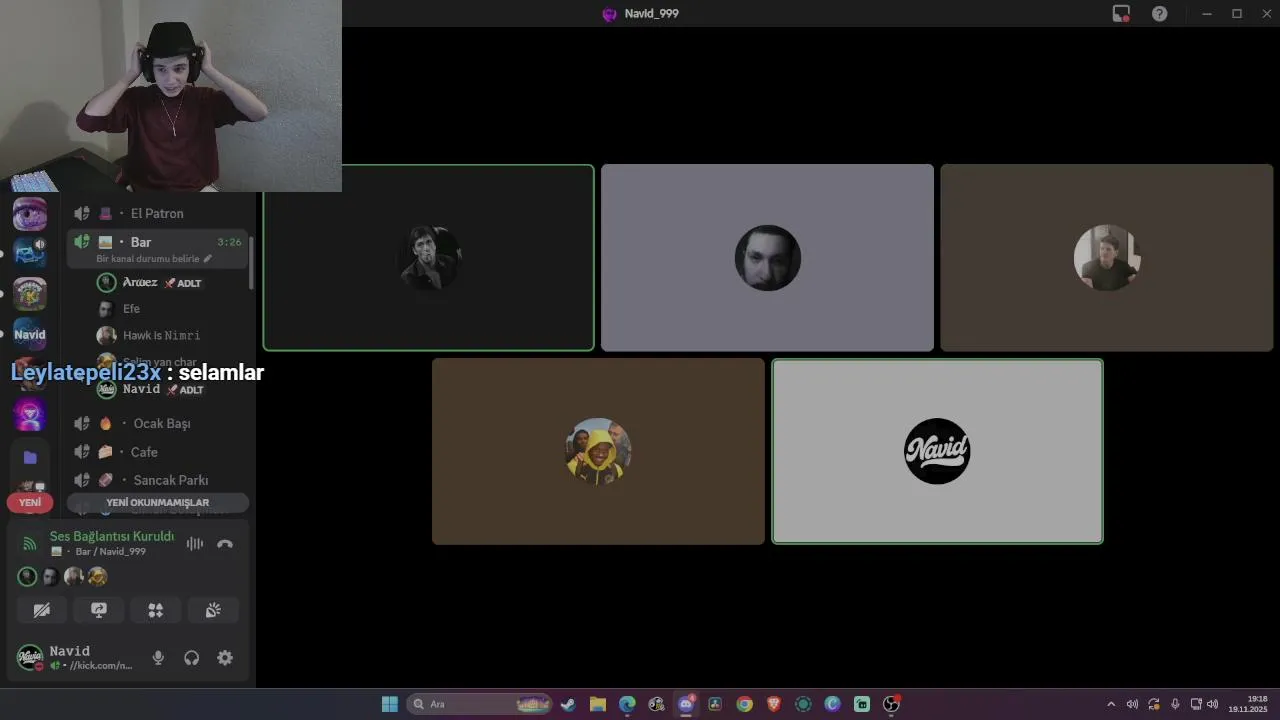This screenshot has height=720, width=1280.
Task: Switch to Discord in the taskbar
Action: point(686,704)
